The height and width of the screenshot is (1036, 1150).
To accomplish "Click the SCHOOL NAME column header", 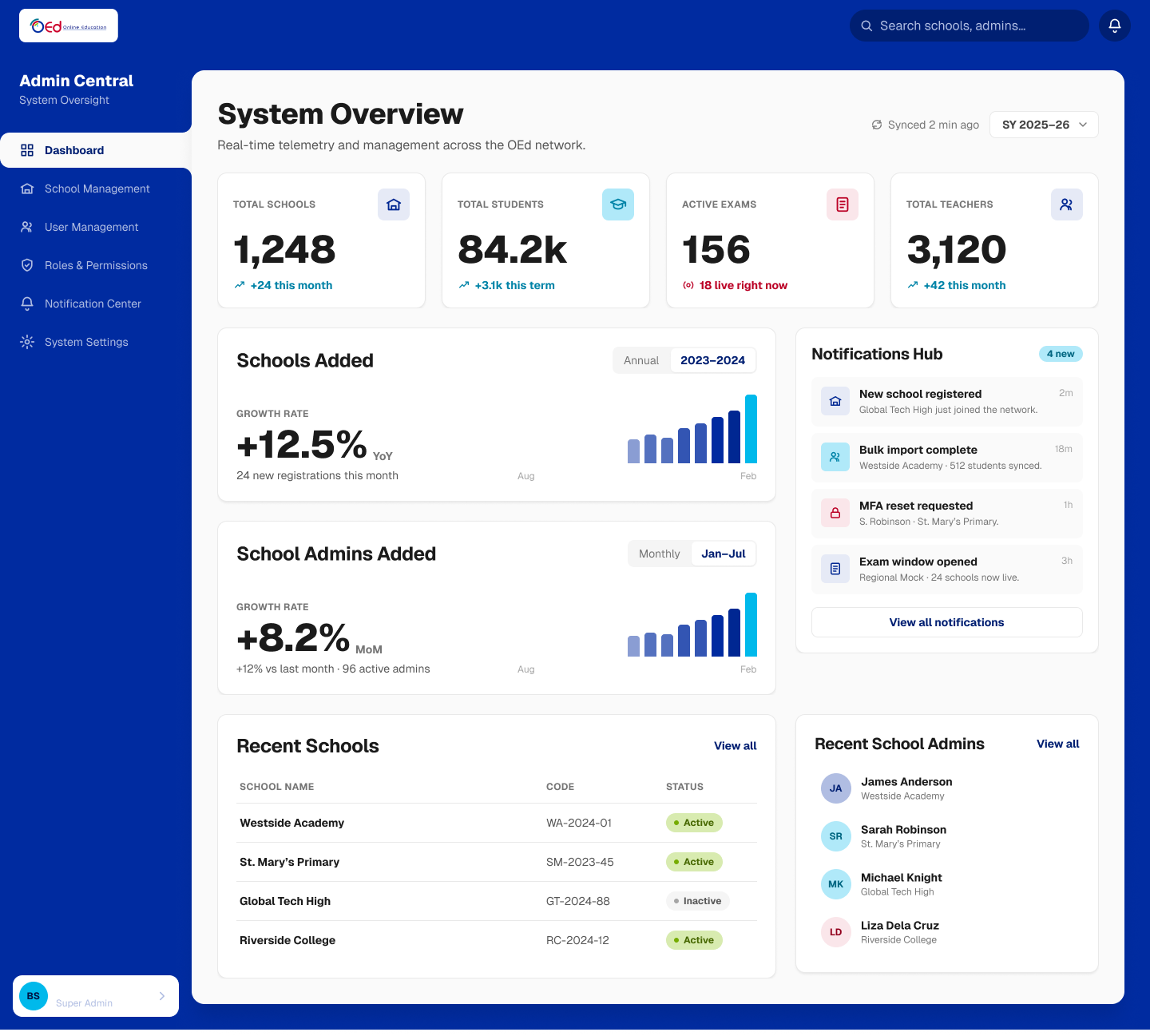I will [x=277, y=787].
